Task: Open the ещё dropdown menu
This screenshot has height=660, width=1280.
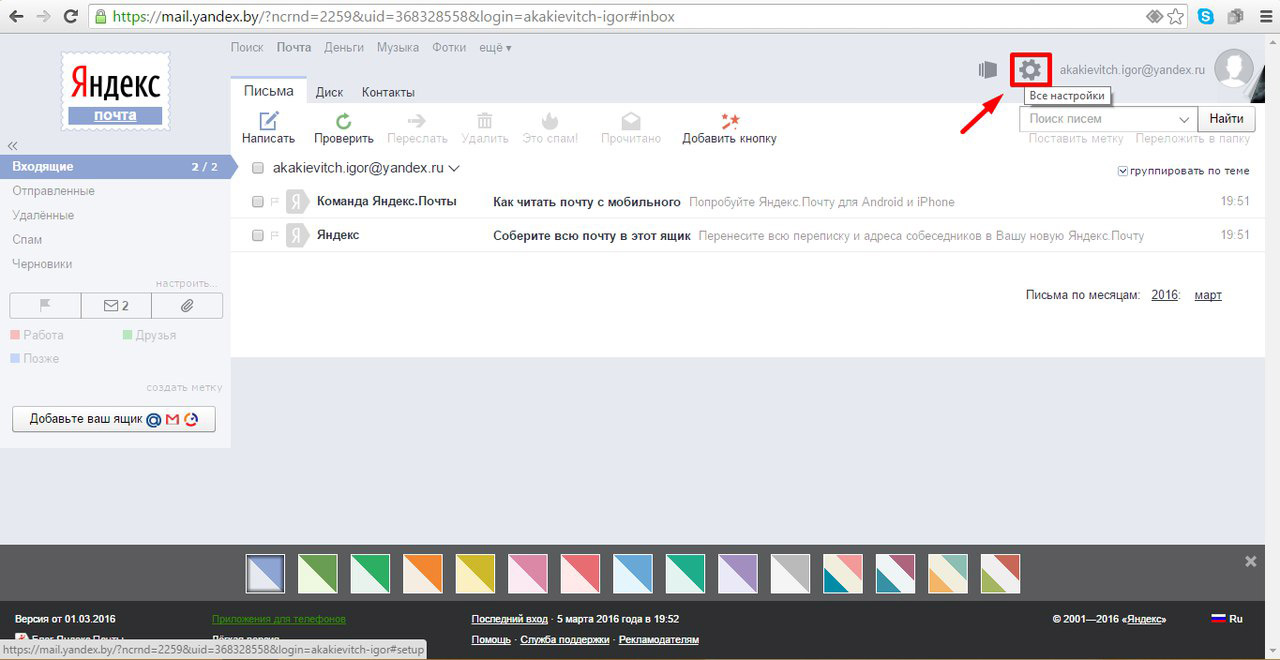Action: [x=495, y=47]
